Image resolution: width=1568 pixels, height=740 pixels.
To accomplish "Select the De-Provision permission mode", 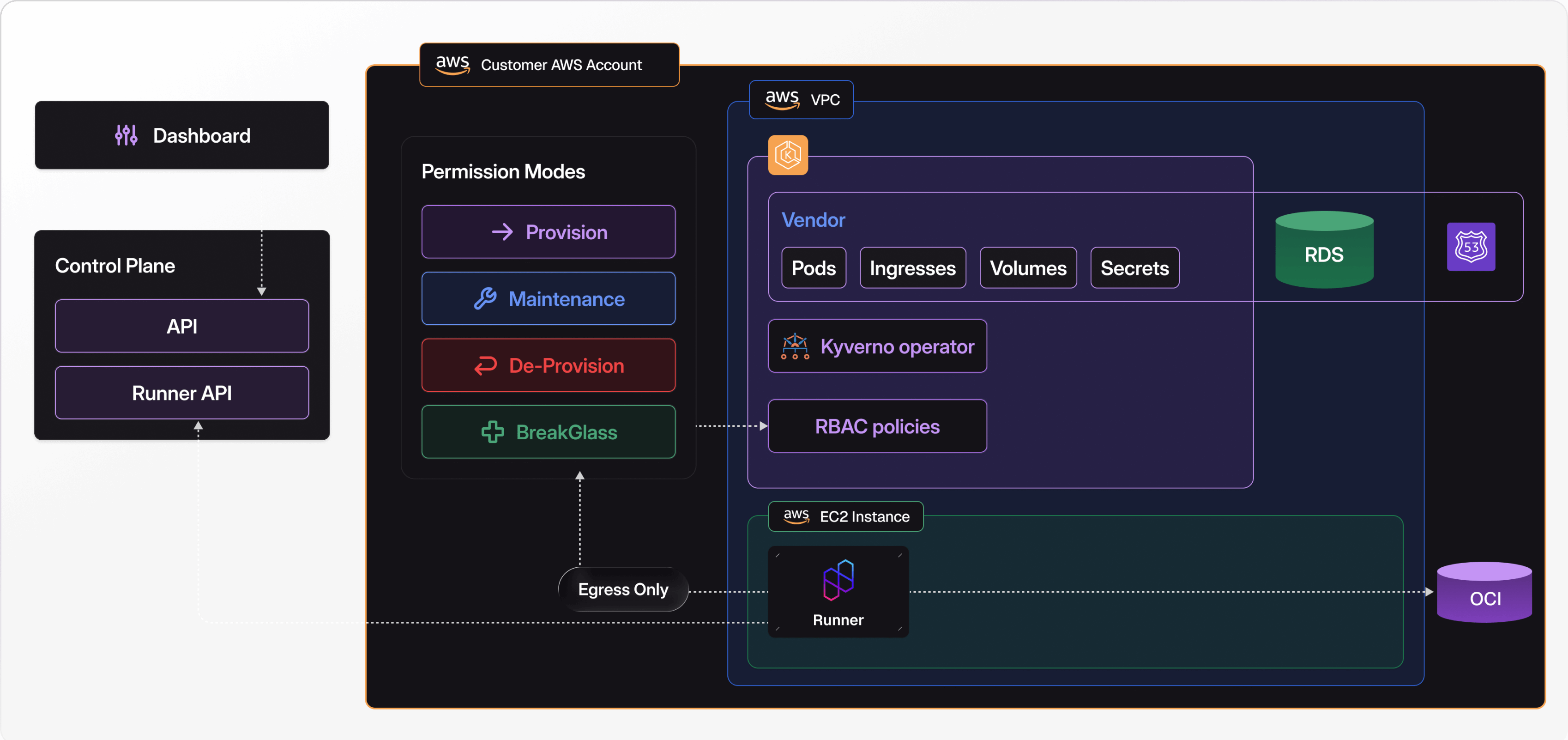I will coord(548,365).
